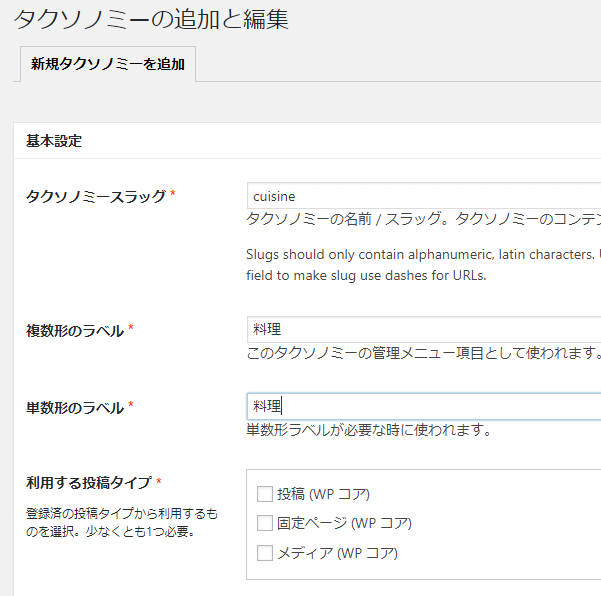Click the 固定ページ (WP コア) label text

tap(344, 523)
